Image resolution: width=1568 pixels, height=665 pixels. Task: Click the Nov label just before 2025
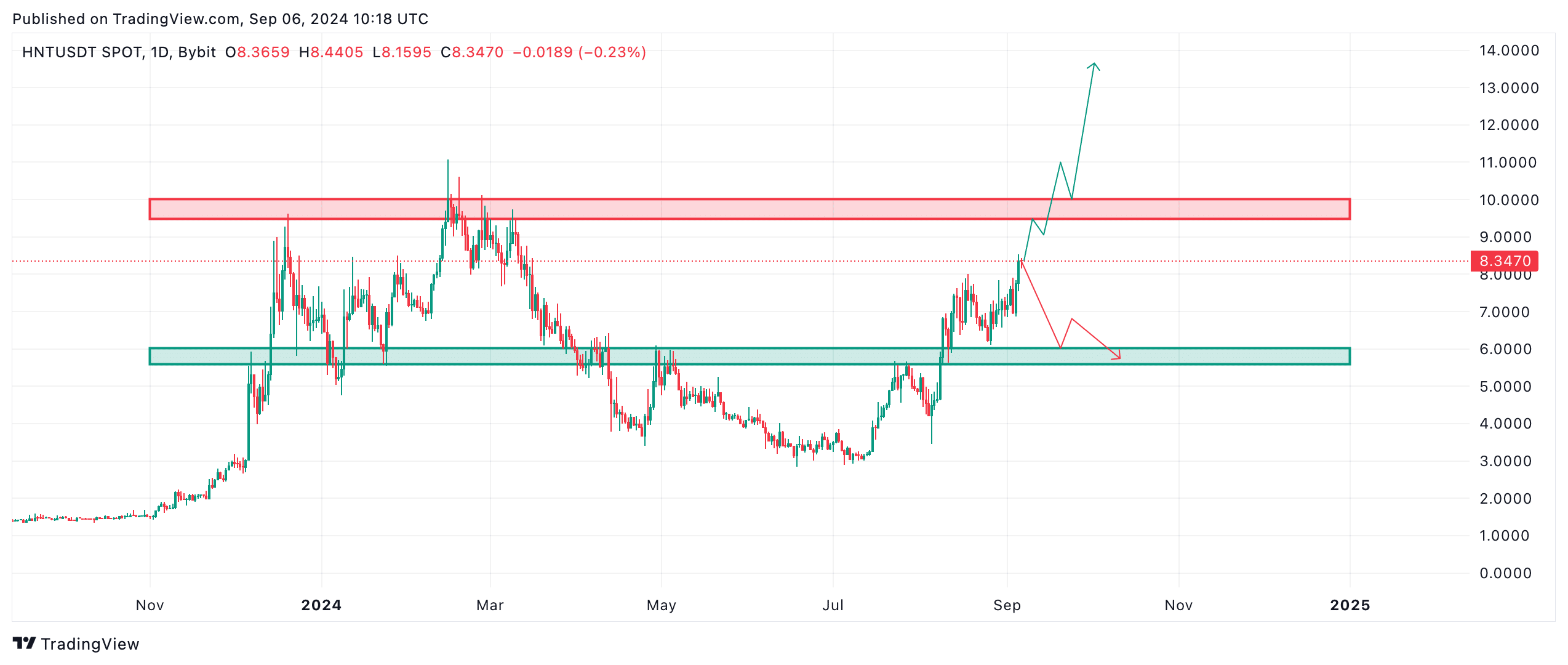click(1179, 605)
